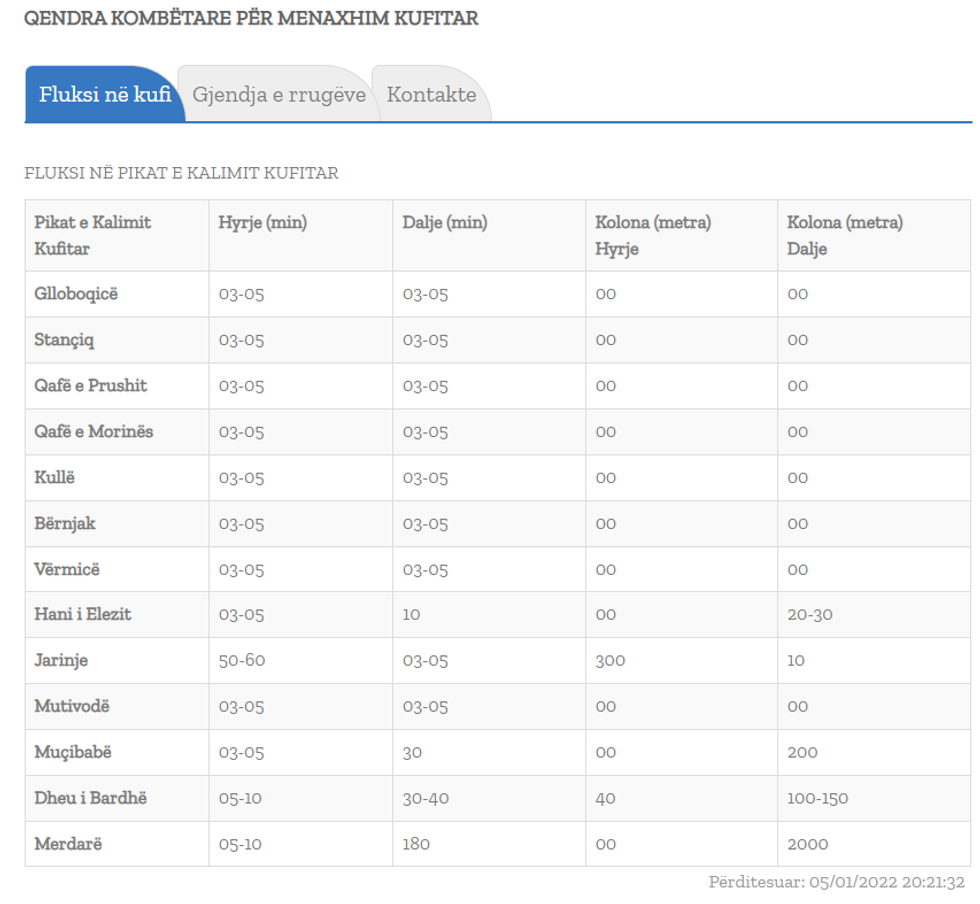Image resolution: width=980 pixels, height=904 pixels.
Task: Select the Stançiq border crossing row
Action: 65,340
